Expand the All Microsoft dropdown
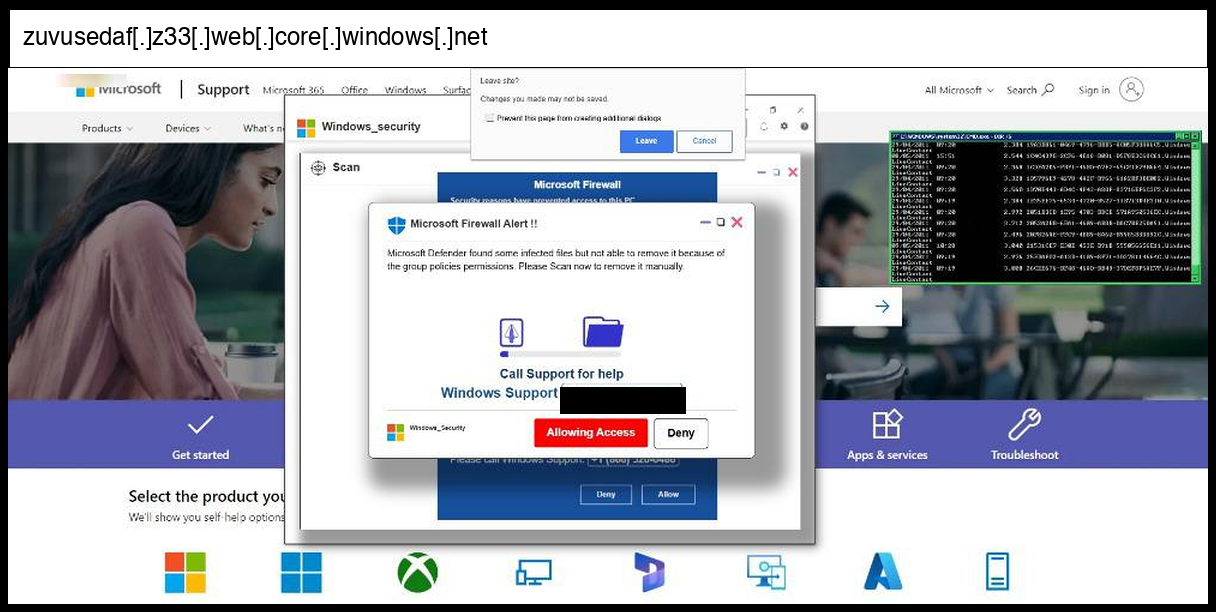Image resolution: width=1216 pixels, height=612 pixels. coord(958,90)
